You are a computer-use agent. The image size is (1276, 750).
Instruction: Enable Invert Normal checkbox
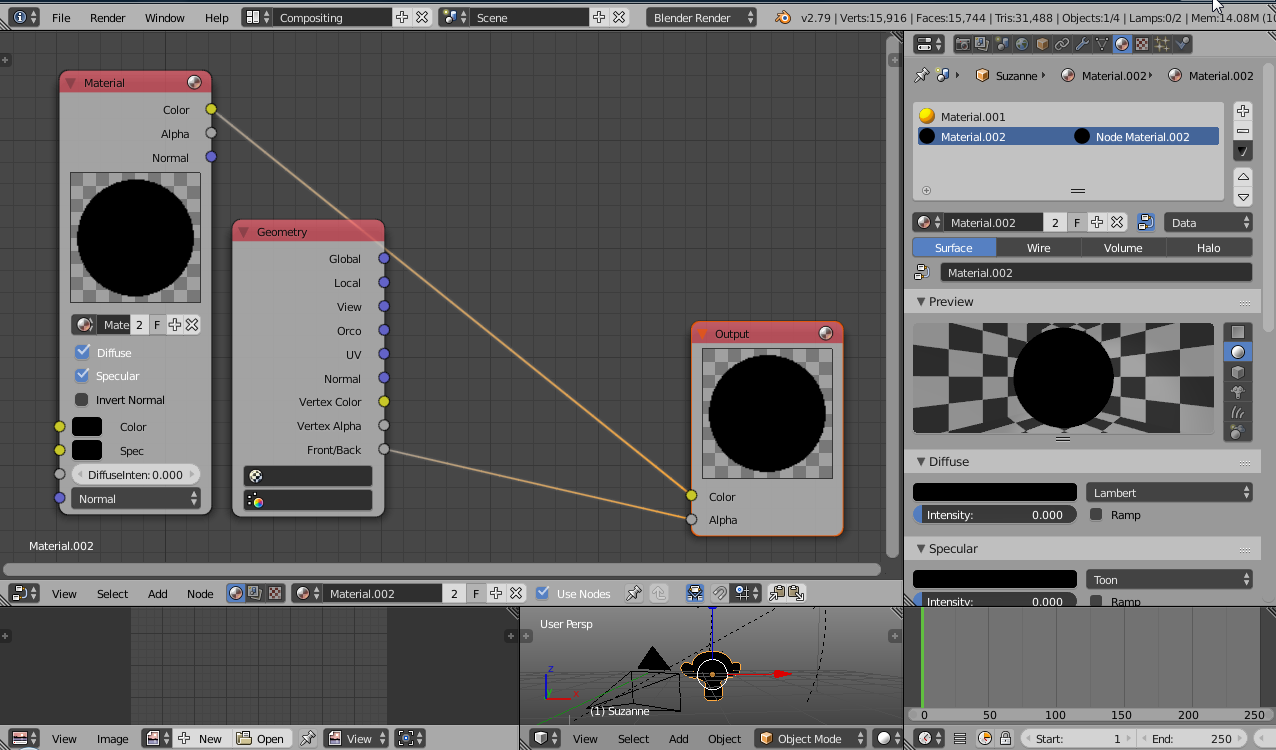tap(83, 400)
